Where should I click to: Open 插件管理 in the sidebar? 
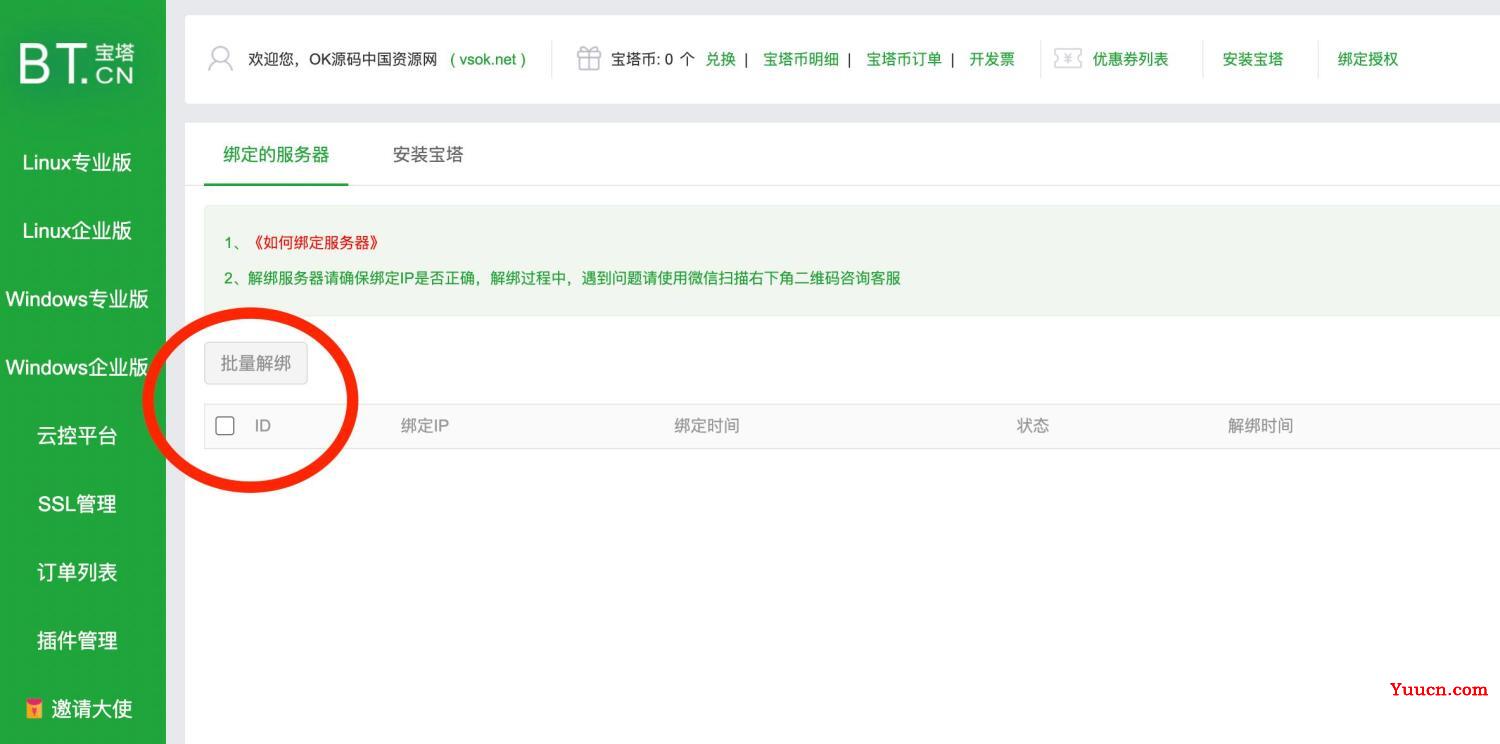coord(76,640)
